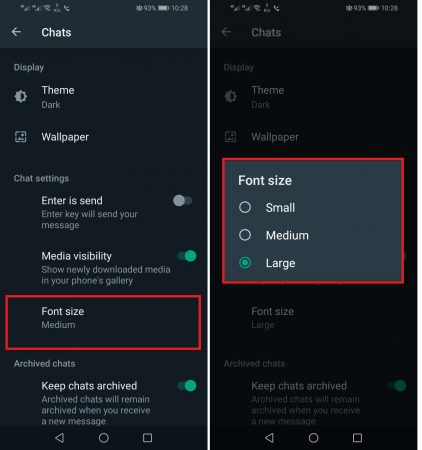Open the Wallpaper setting on left screen
The image size is (422, 450).
[x=103, y=137]
